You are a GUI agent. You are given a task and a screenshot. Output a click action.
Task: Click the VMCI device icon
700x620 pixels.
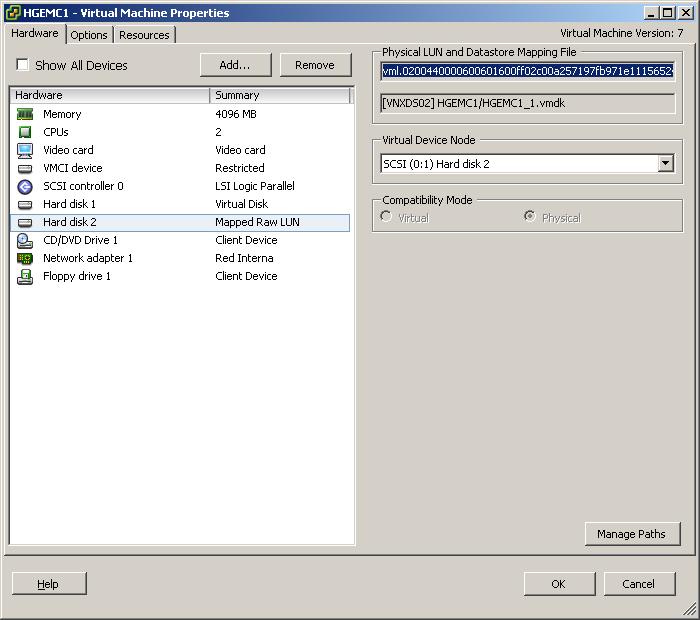[25, 169]
